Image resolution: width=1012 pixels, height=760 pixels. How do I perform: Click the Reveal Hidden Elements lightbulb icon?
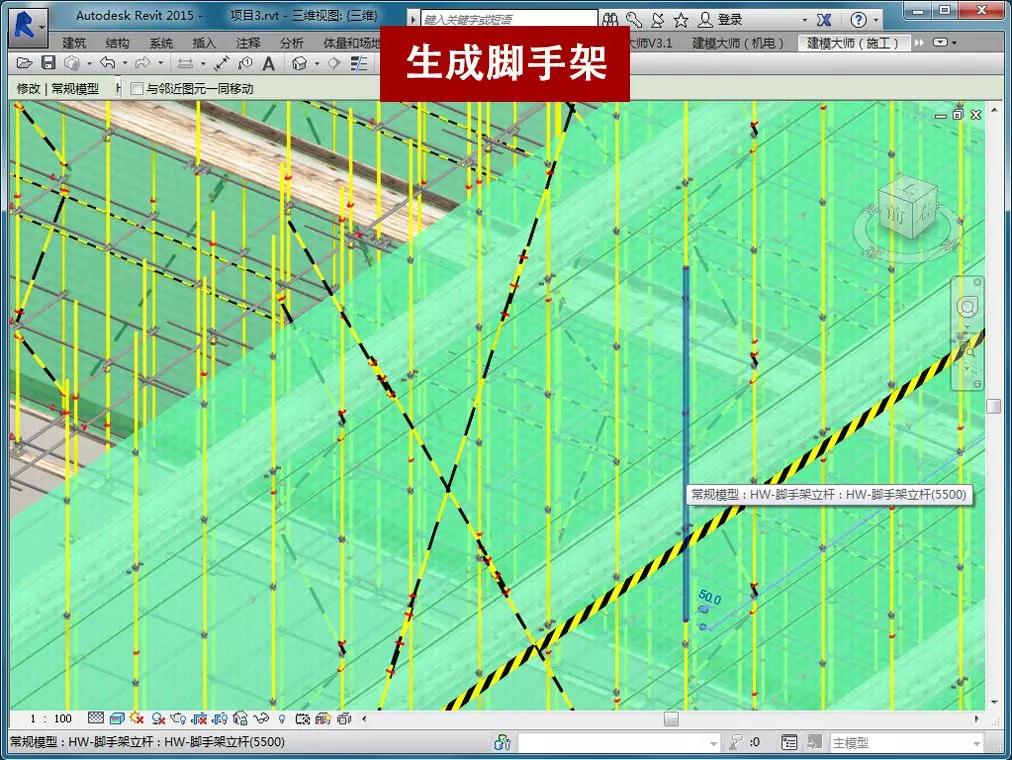click(x=282, y=719)
